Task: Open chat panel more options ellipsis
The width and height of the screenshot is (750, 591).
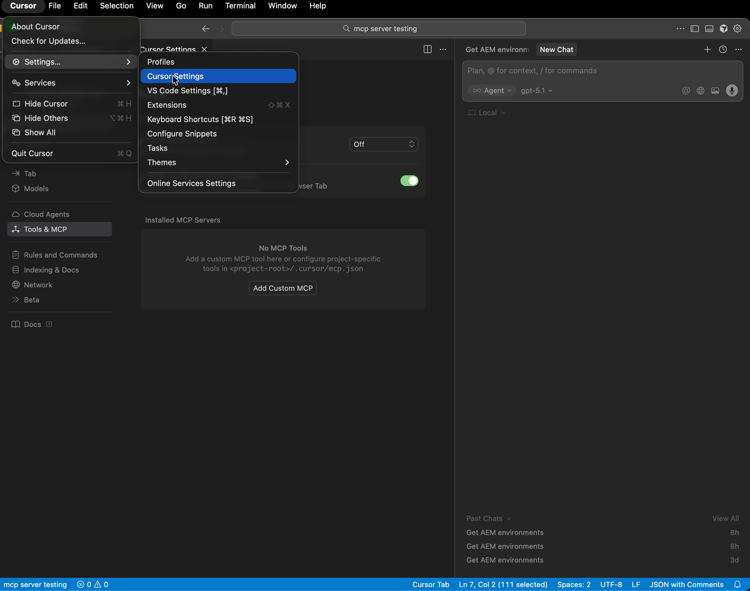Action: coord(739,49)
